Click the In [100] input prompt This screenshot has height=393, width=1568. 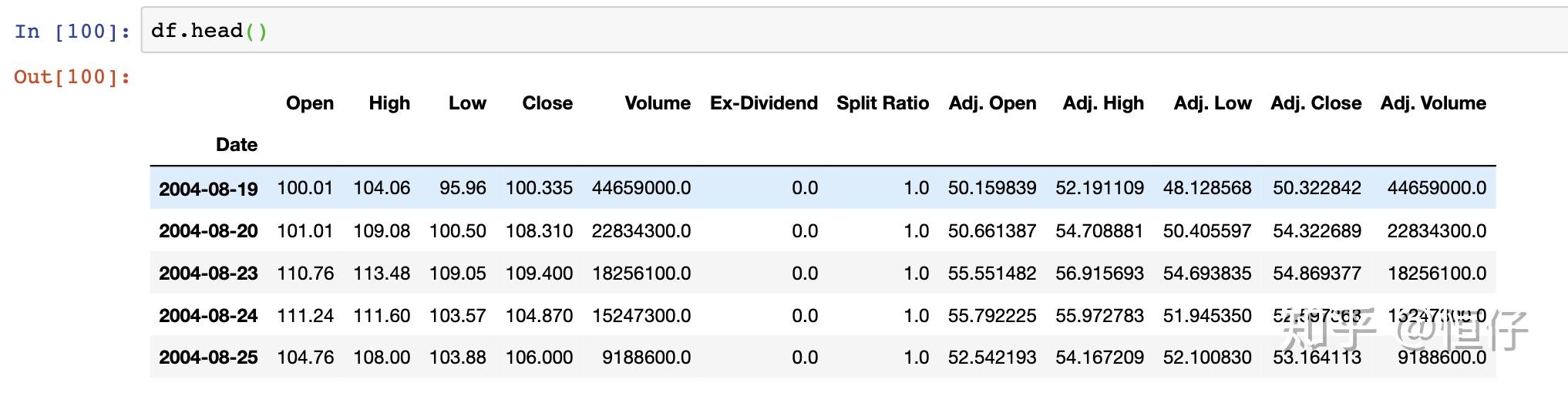(x=72, y=32)
